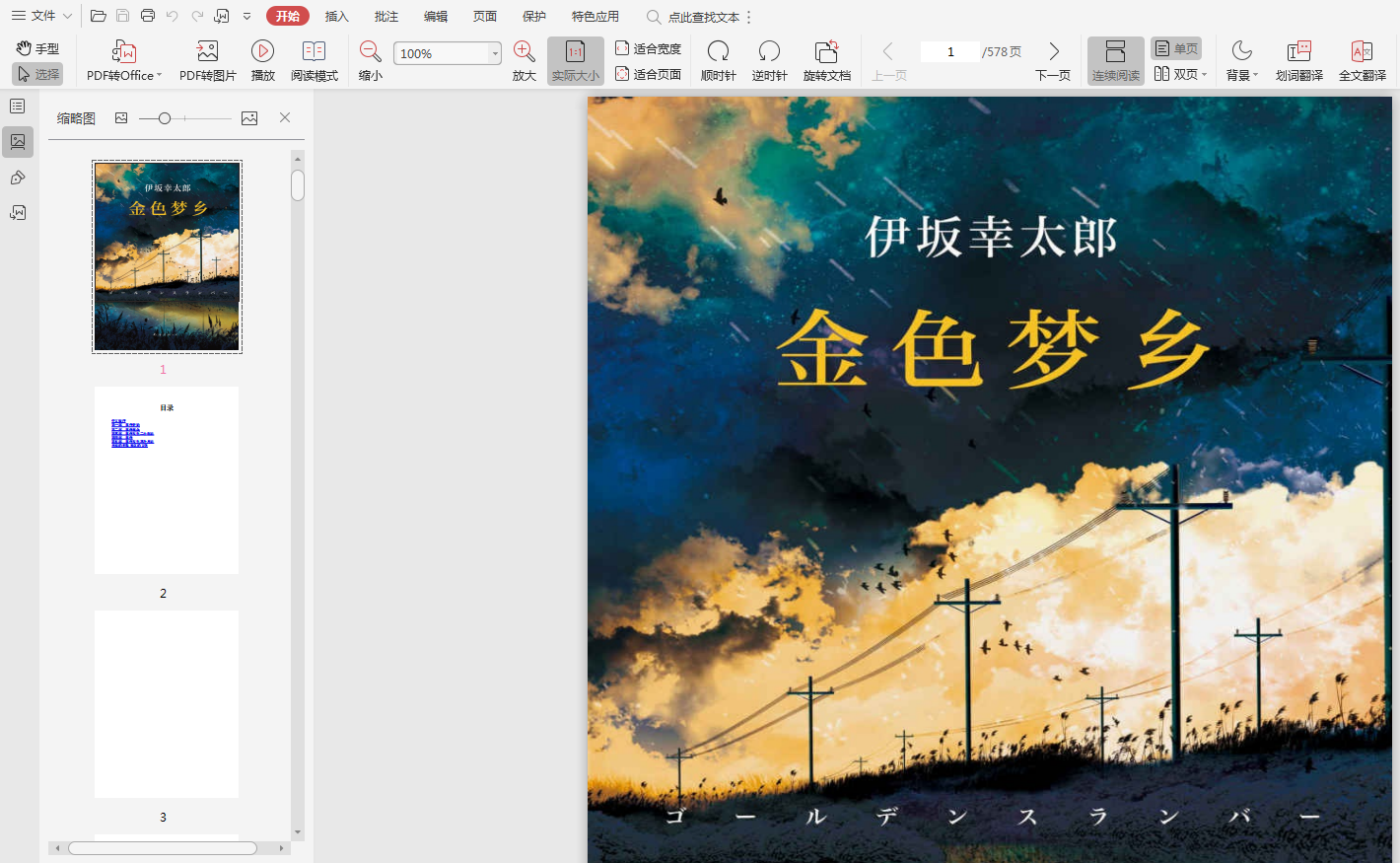The image size is (1400, 863).
Task: Close the 缩略图 thumbnail panel
Action: 285,117
